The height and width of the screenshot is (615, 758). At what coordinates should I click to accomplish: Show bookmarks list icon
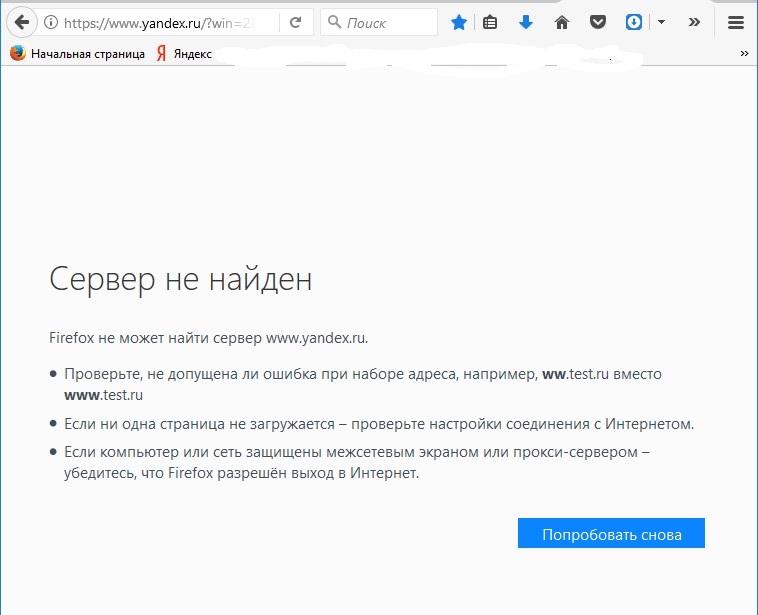pyautogui.click(x=490, y=22)
